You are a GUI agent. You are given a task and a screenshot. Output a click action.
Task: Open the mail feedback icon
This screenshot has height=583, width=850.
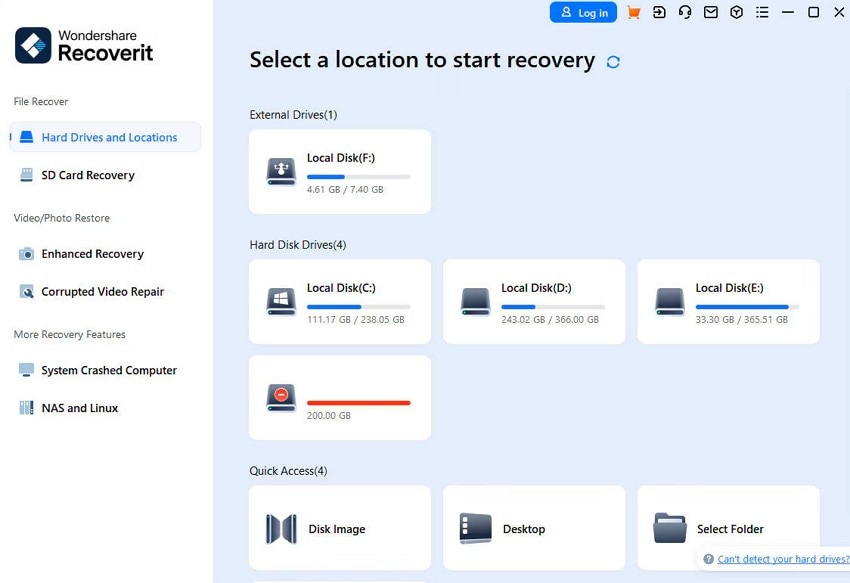pyautogui.click(x=711, y=12)
